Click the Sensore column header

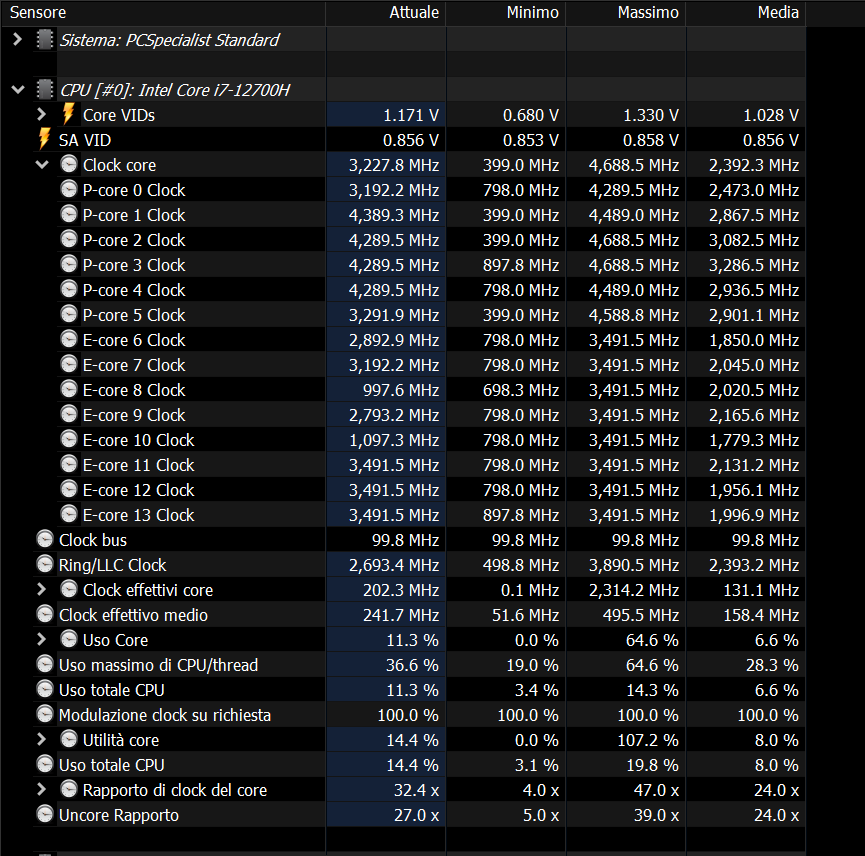pos(164,13)
